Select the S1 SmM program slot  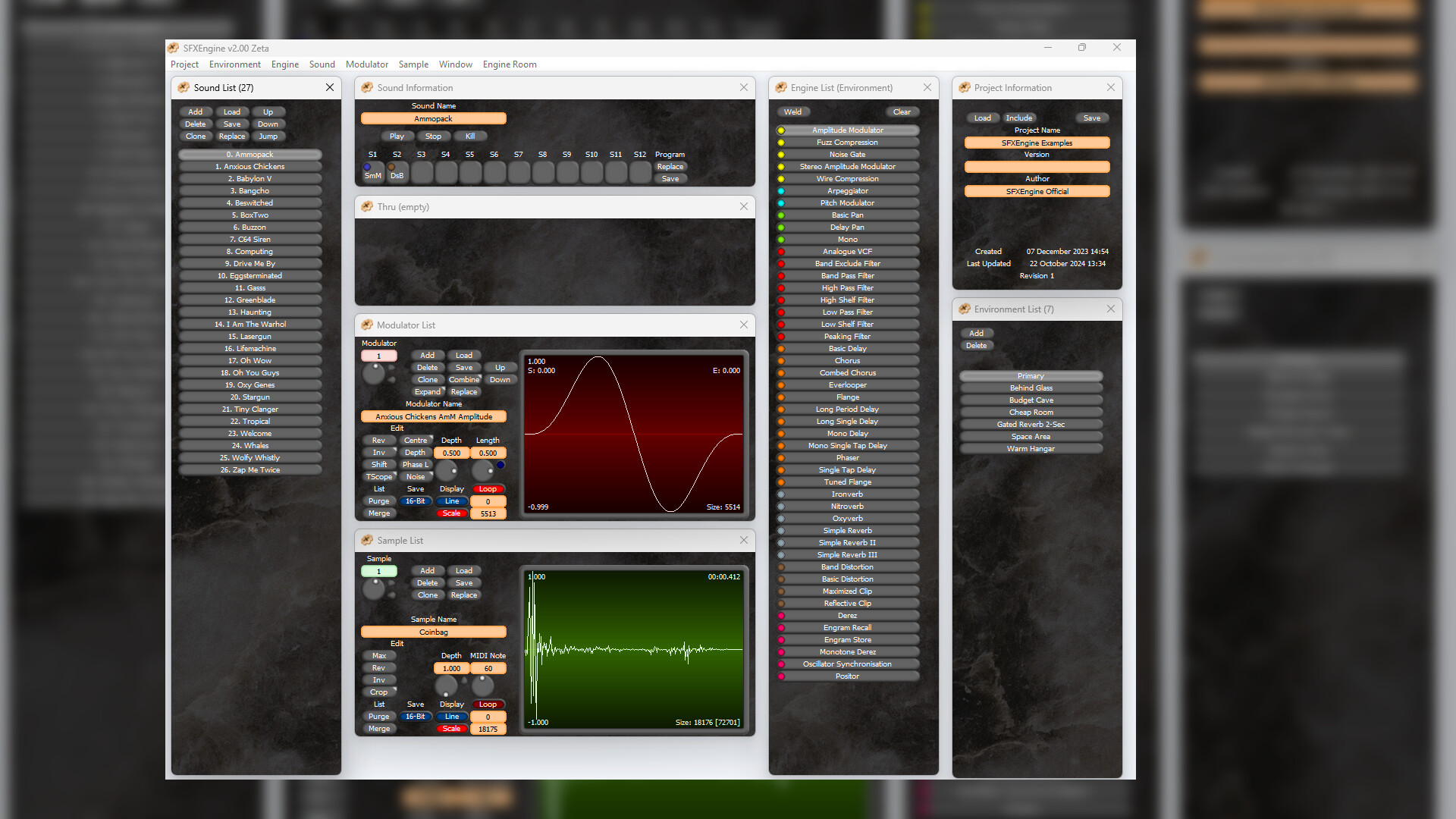pyautogui.click(x=372, y=173)
